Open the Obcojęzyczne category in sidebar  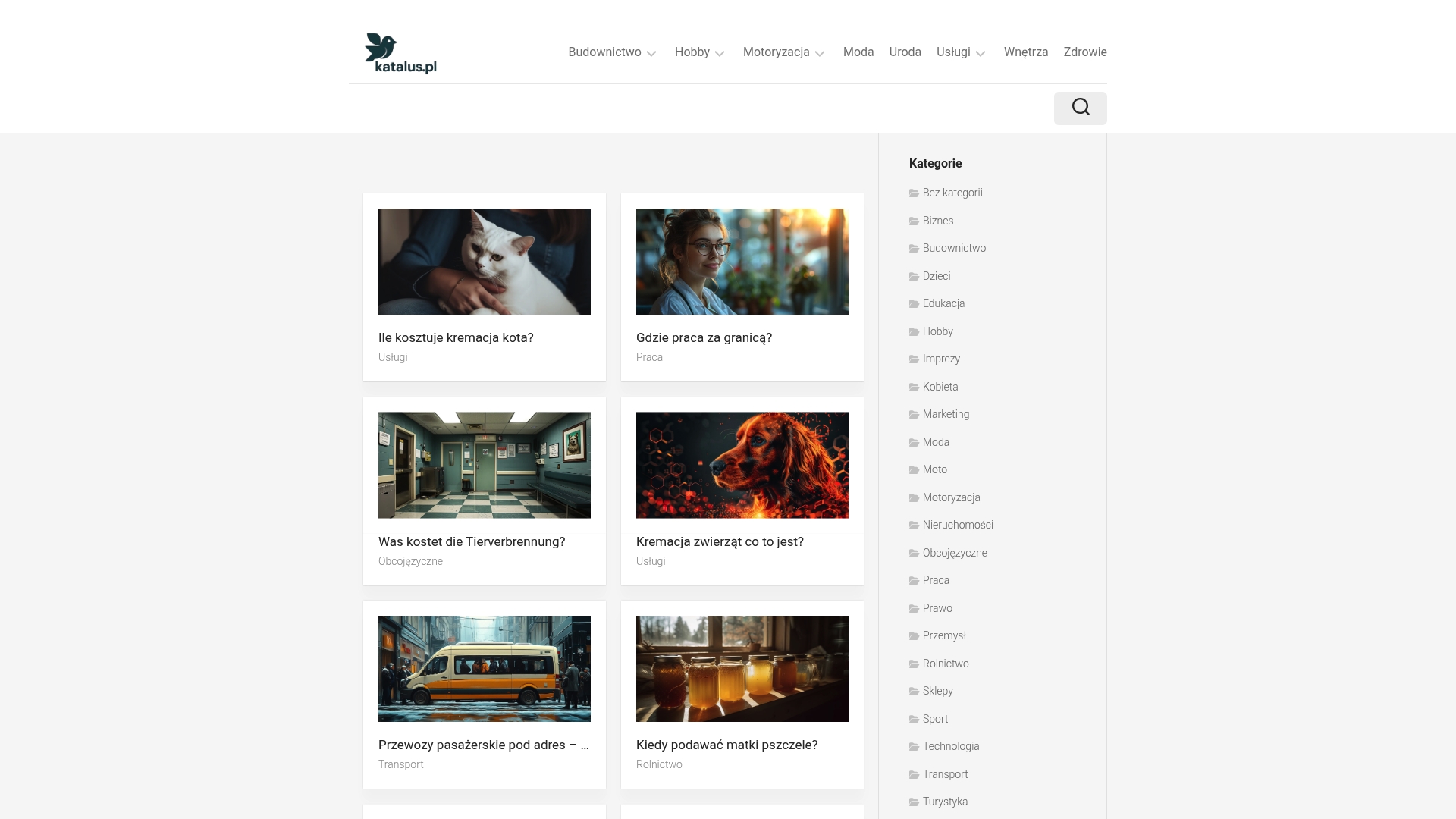[954, 553]
